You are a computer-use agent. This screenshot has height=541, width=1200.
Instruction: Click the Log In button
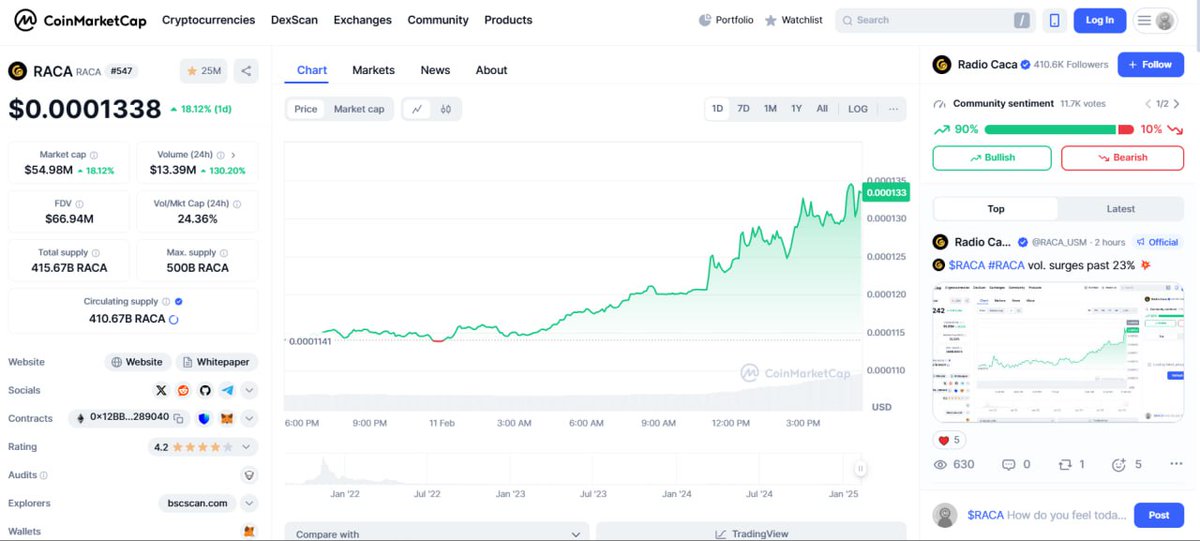[1099, 20]
